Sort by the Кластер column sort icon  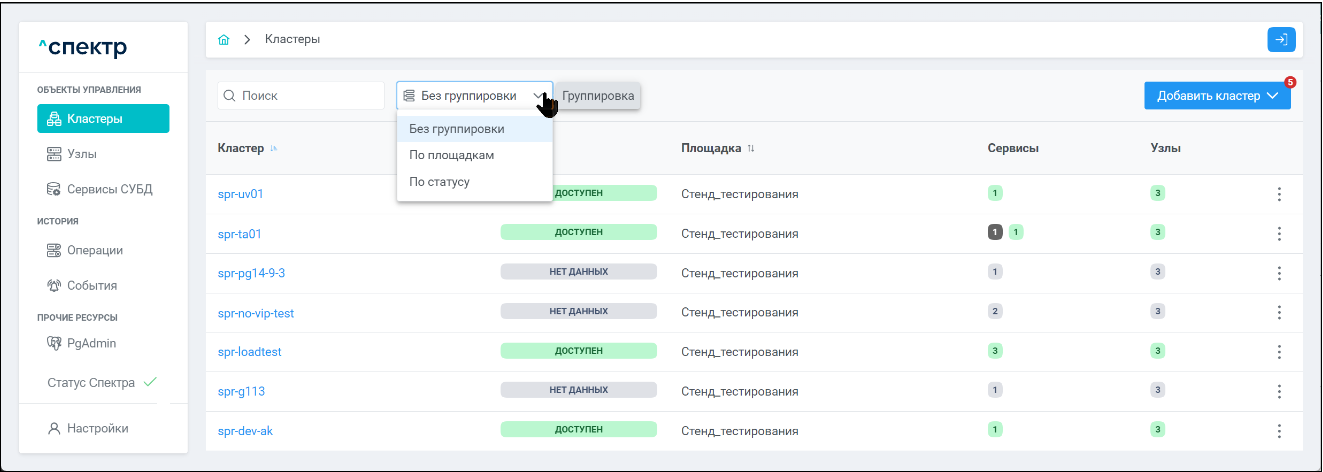pyautogui.click(x=273, y=149)
